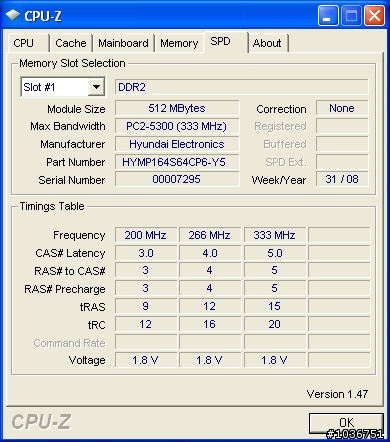
Task: Click CAS# Latency value 3.0
Action: (146, 253)
